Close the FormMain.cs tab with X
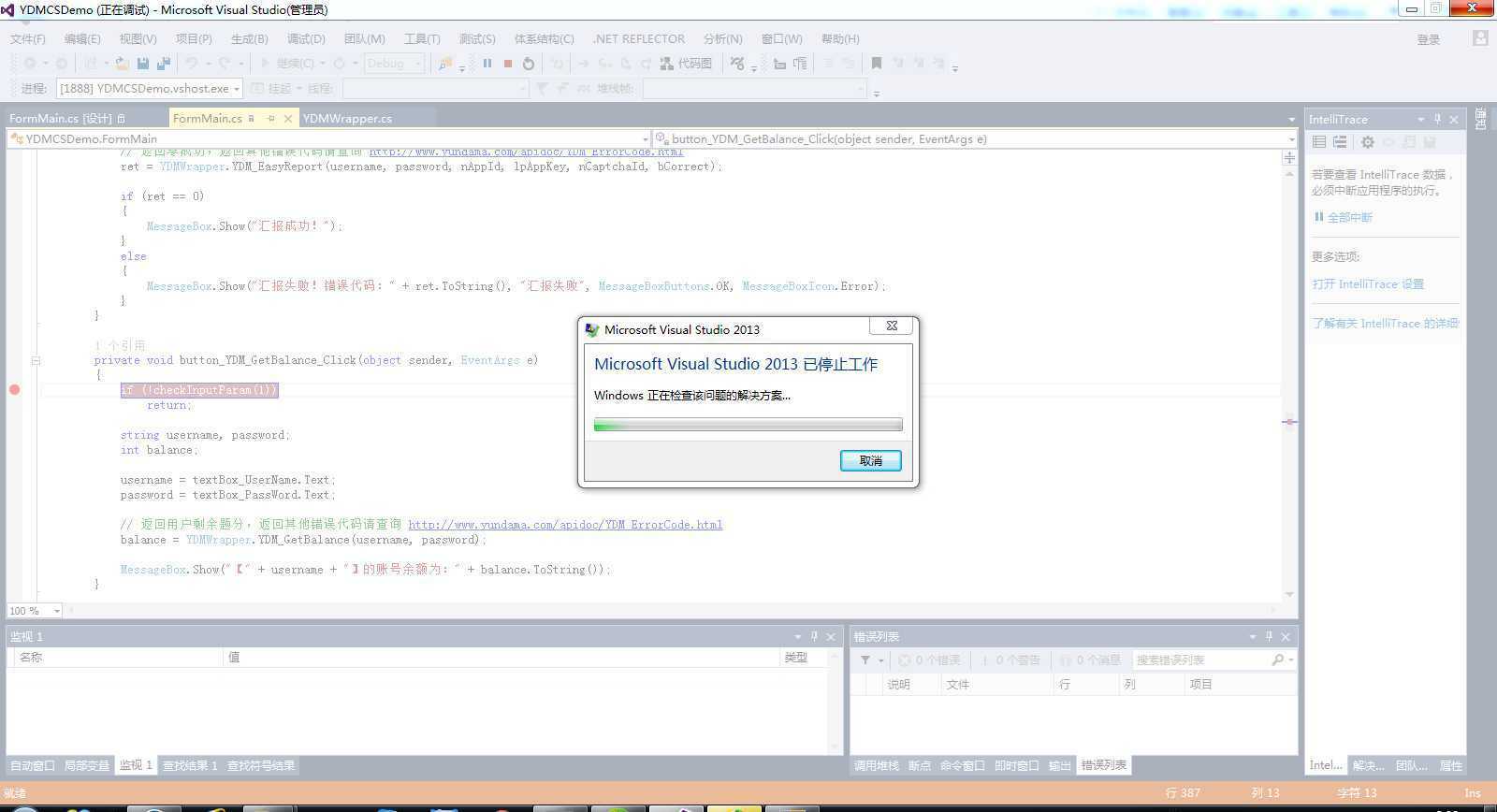 [288, 119]
